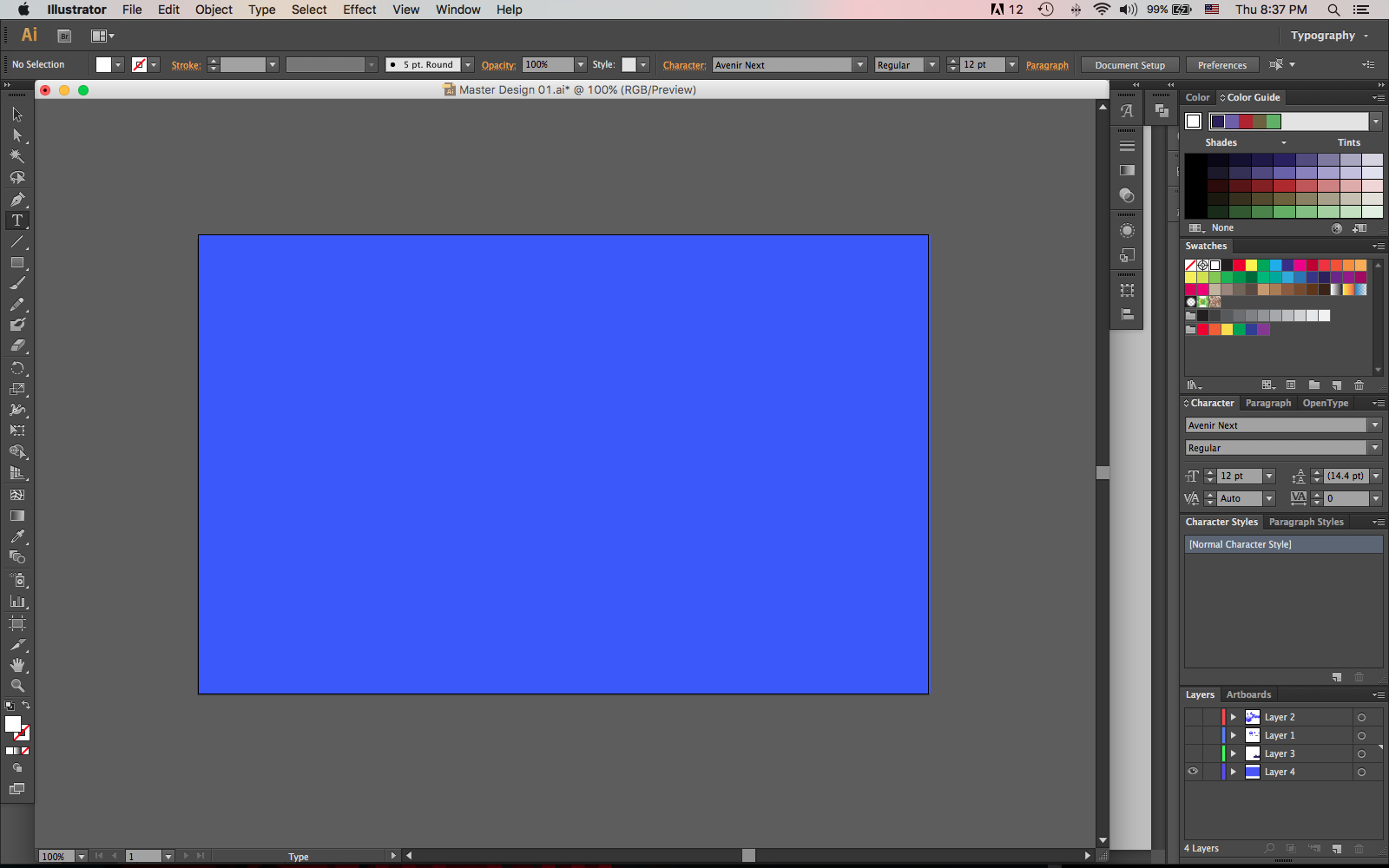Switch to the Paragraph tab
The image size is (1389, 868).
pos(1267,403)
